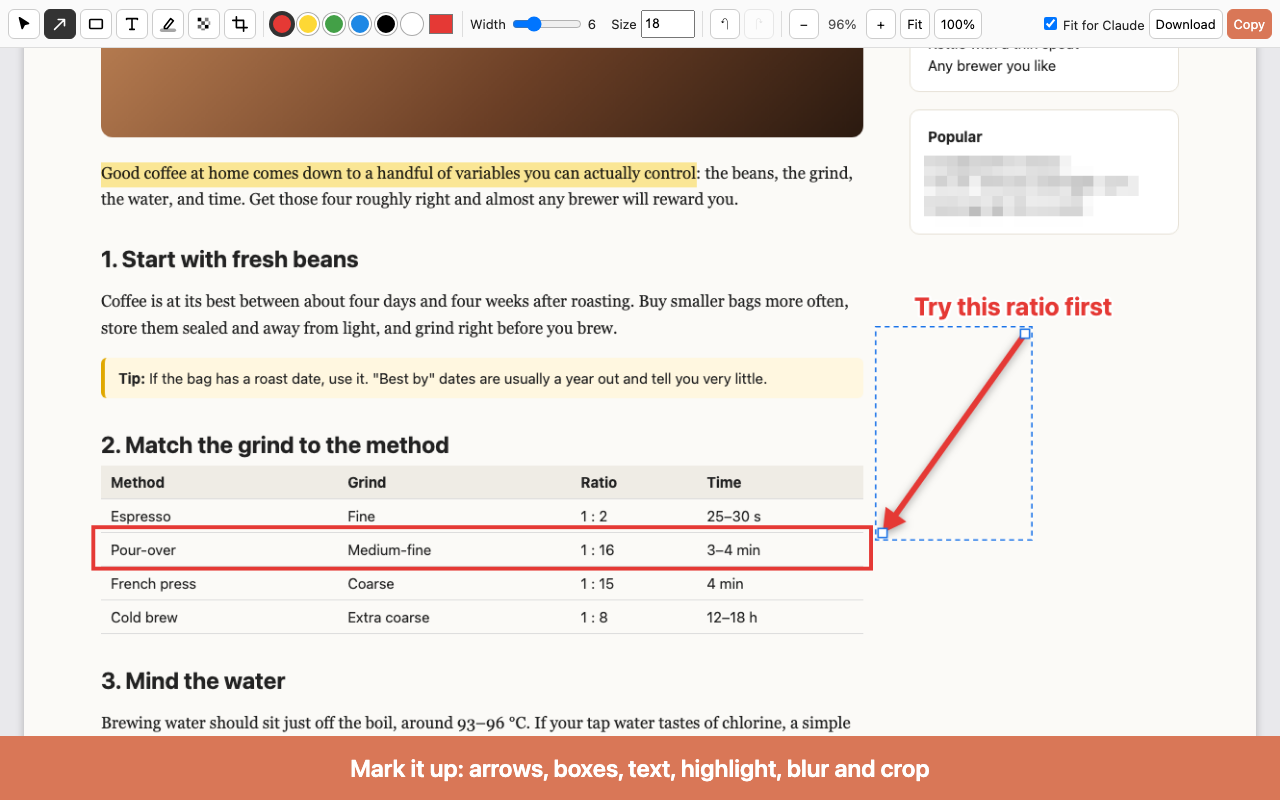Click the arrow's upper endpoint handle
Screen dimensions: 1280x800
(x=1025, y=334)
